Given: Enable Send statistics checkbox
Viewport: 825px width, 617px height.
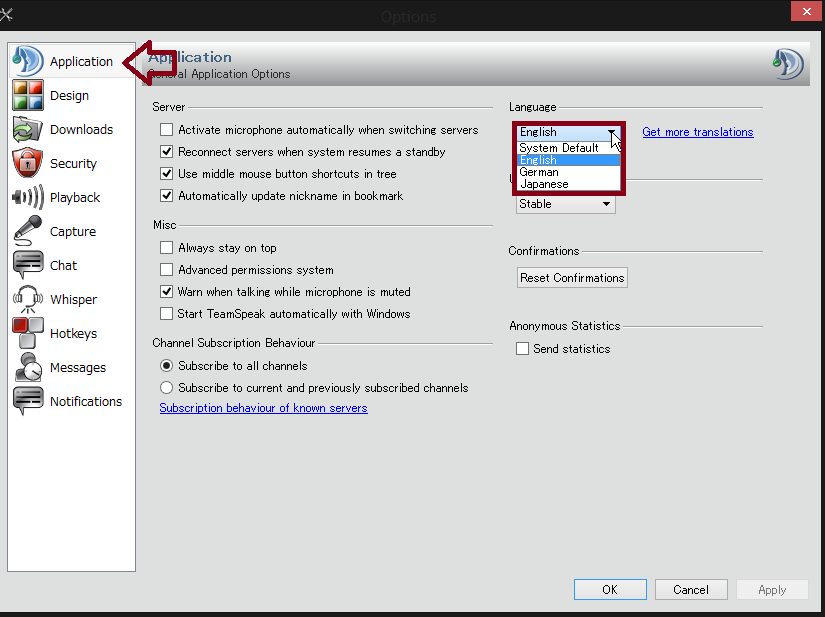Looking at the screenshot, I should (522, 348).
